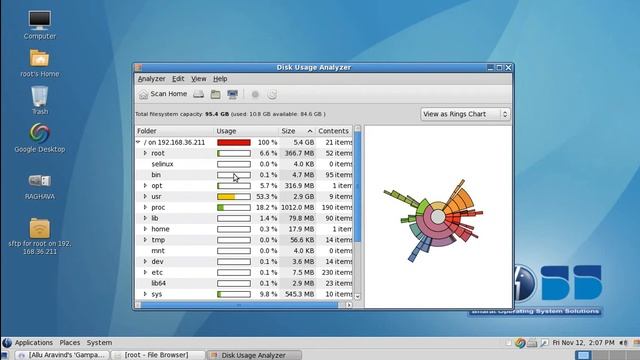Open the View menu
The width and height of the screenshot is (640, 360).
tap(199, 79)
